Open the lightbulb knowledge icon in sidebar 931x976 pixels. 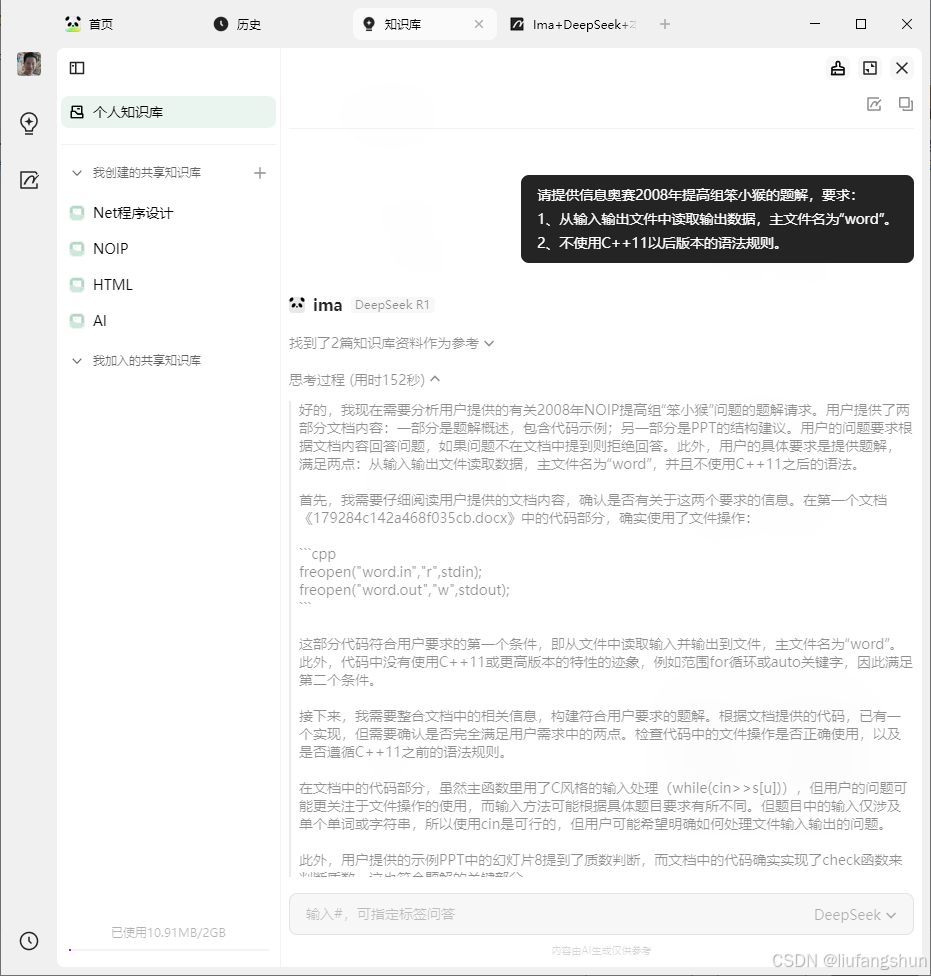click(x=29, y=123)
